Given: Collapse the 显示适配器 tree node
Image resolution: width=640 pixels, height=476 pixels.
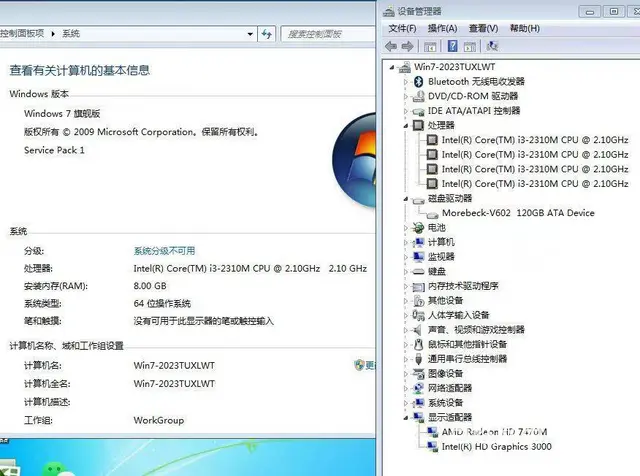Looking at the screenshot, I should coord(406,418).
